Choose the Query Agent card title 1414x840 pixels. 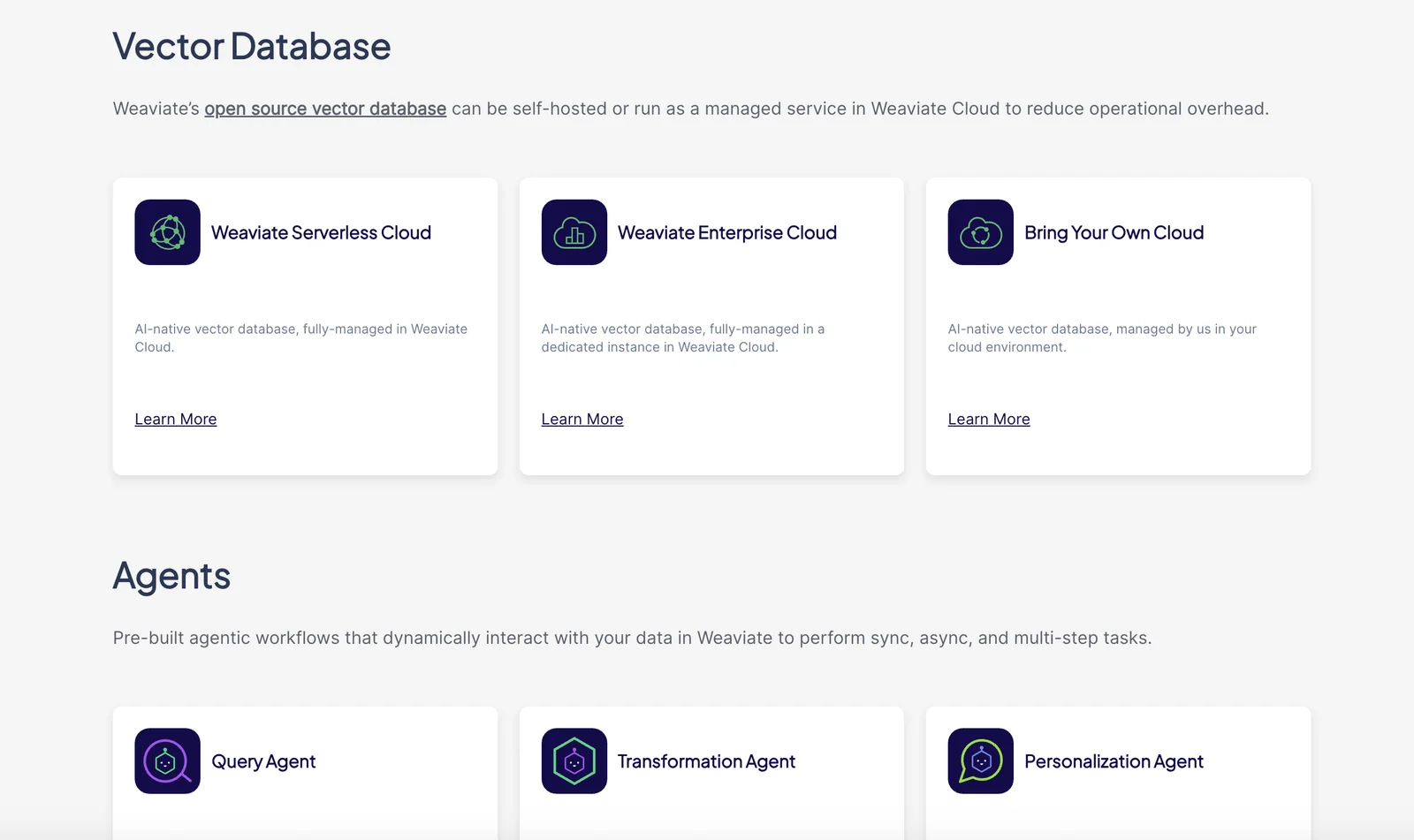tap(263, 761)
